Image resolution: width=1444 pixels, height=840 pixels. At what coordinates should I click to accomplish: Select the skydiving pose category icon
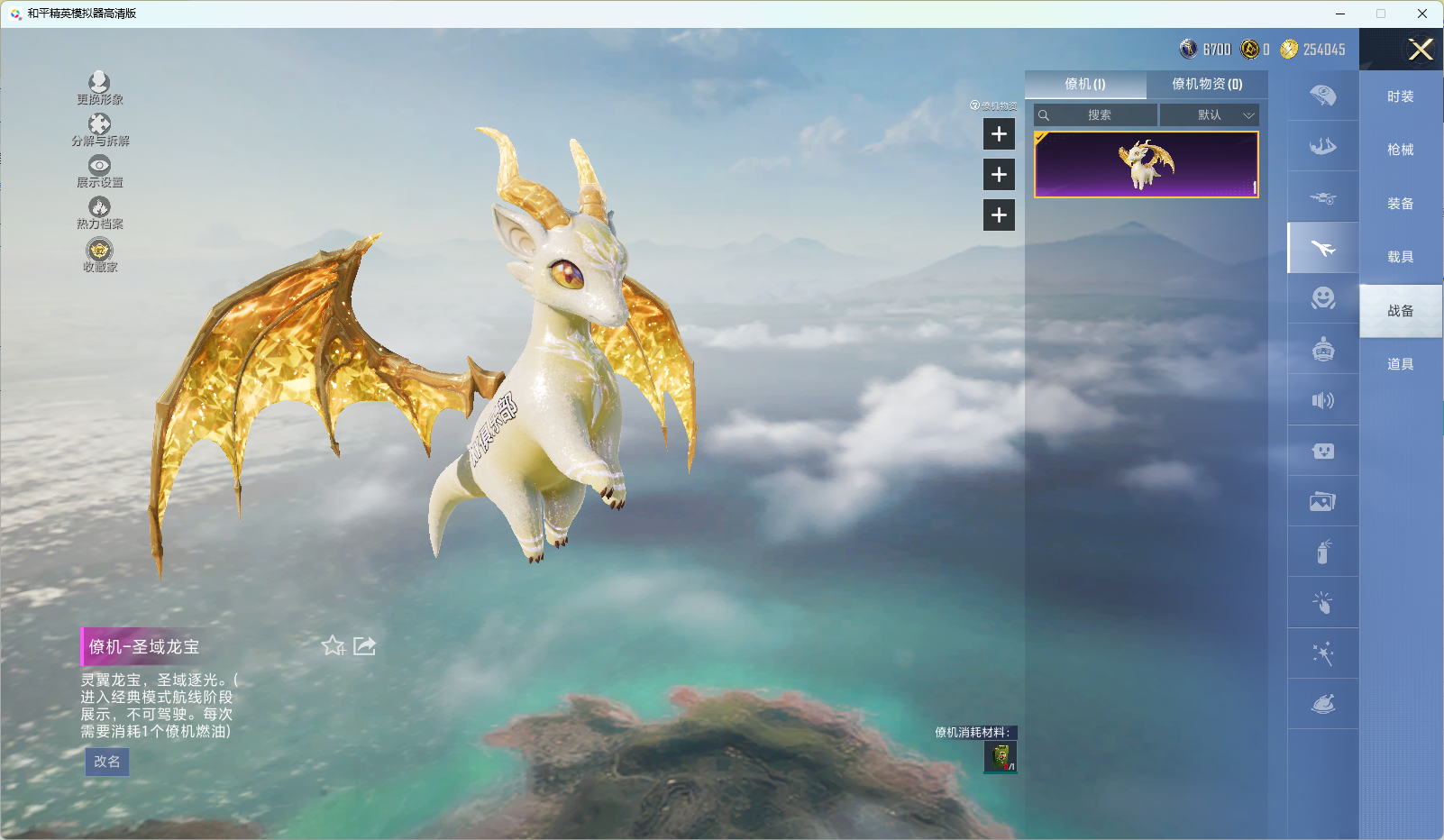(x=1322, y=146)
